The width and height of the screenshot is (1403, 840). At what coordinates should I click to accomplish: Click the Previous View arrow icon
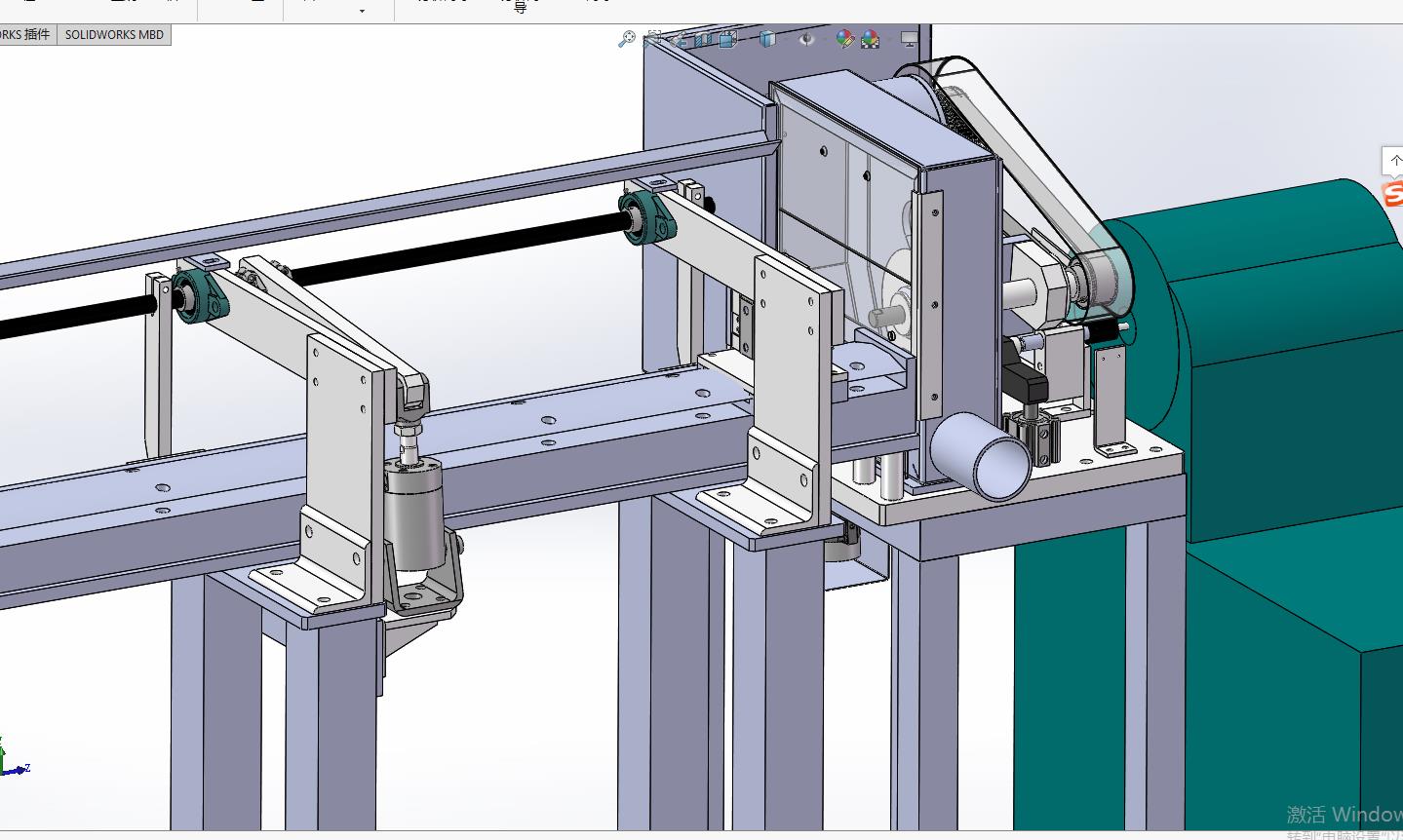coord(680,38)
